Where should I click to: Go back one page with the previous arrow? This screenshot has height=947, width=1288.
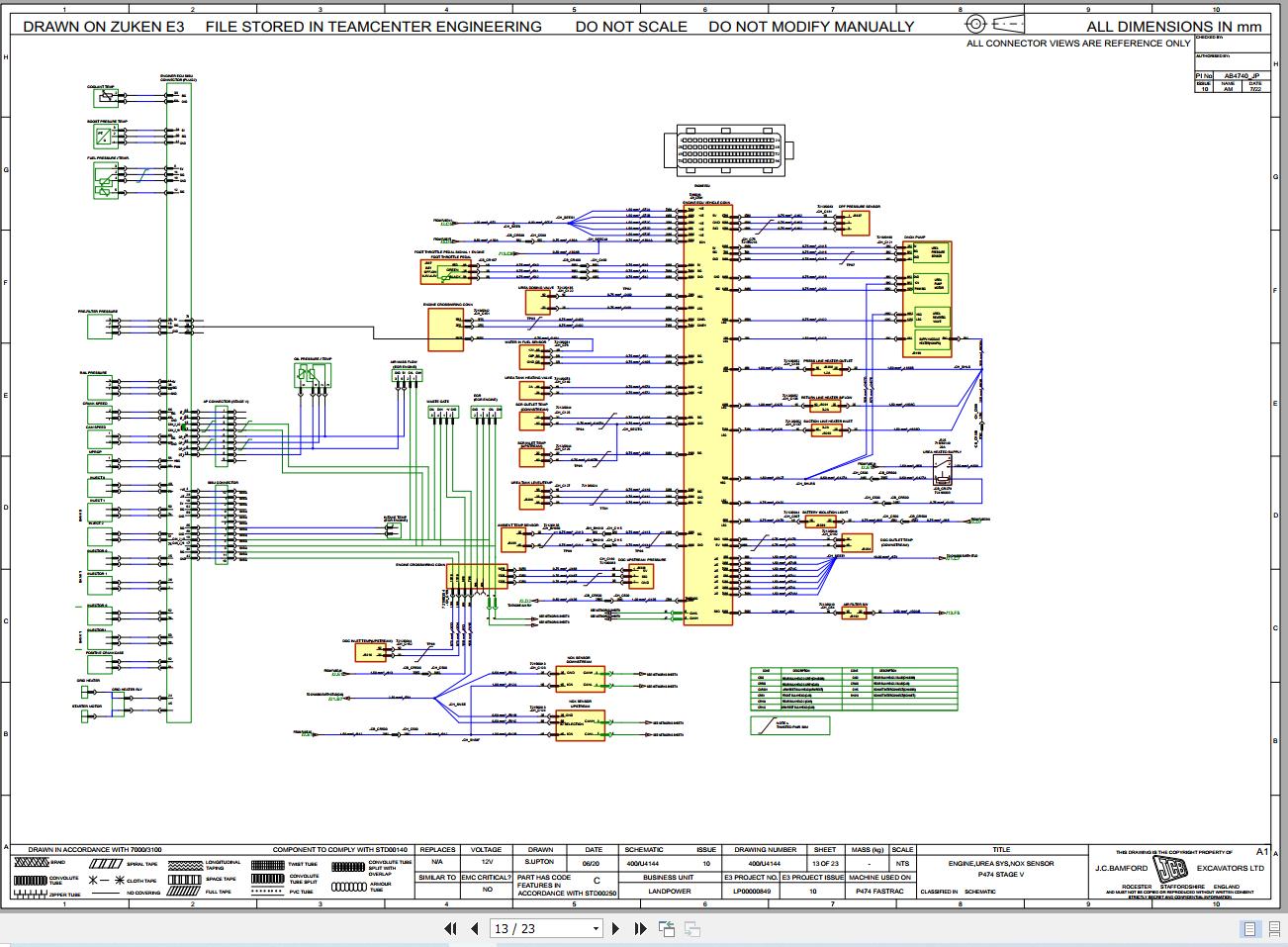coord(472,928)
